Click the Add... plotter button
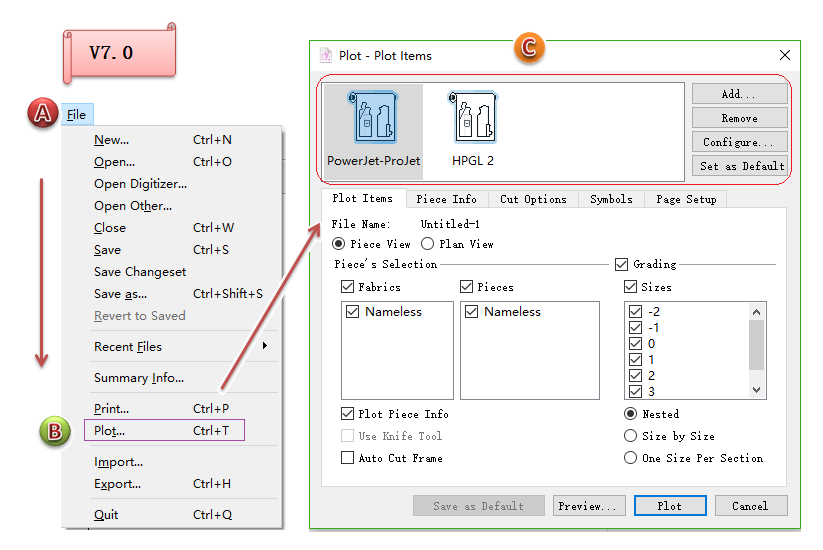 739,94
